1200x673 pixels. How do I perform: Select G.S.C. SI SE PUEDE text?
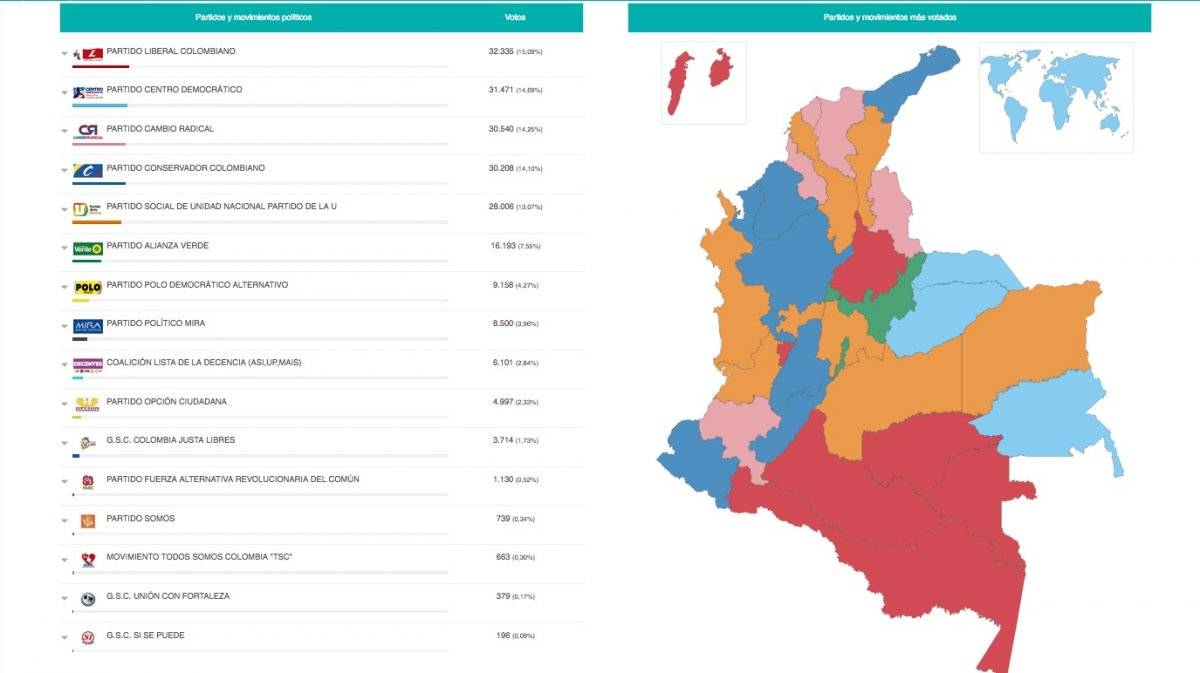pyautogui.click(x=145, y=636)
